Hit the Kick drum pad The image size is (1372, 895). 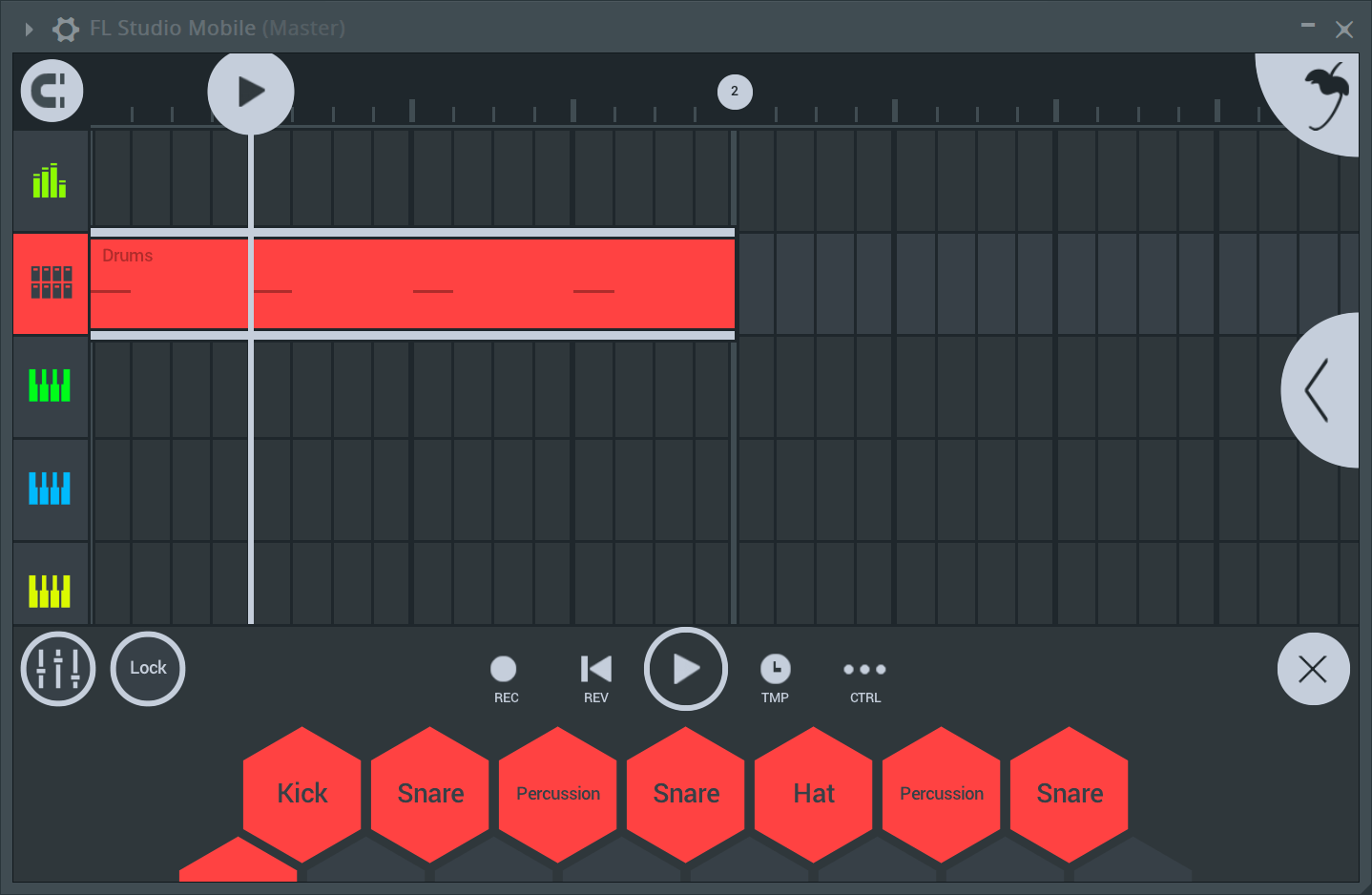click(x=301, y=793)
